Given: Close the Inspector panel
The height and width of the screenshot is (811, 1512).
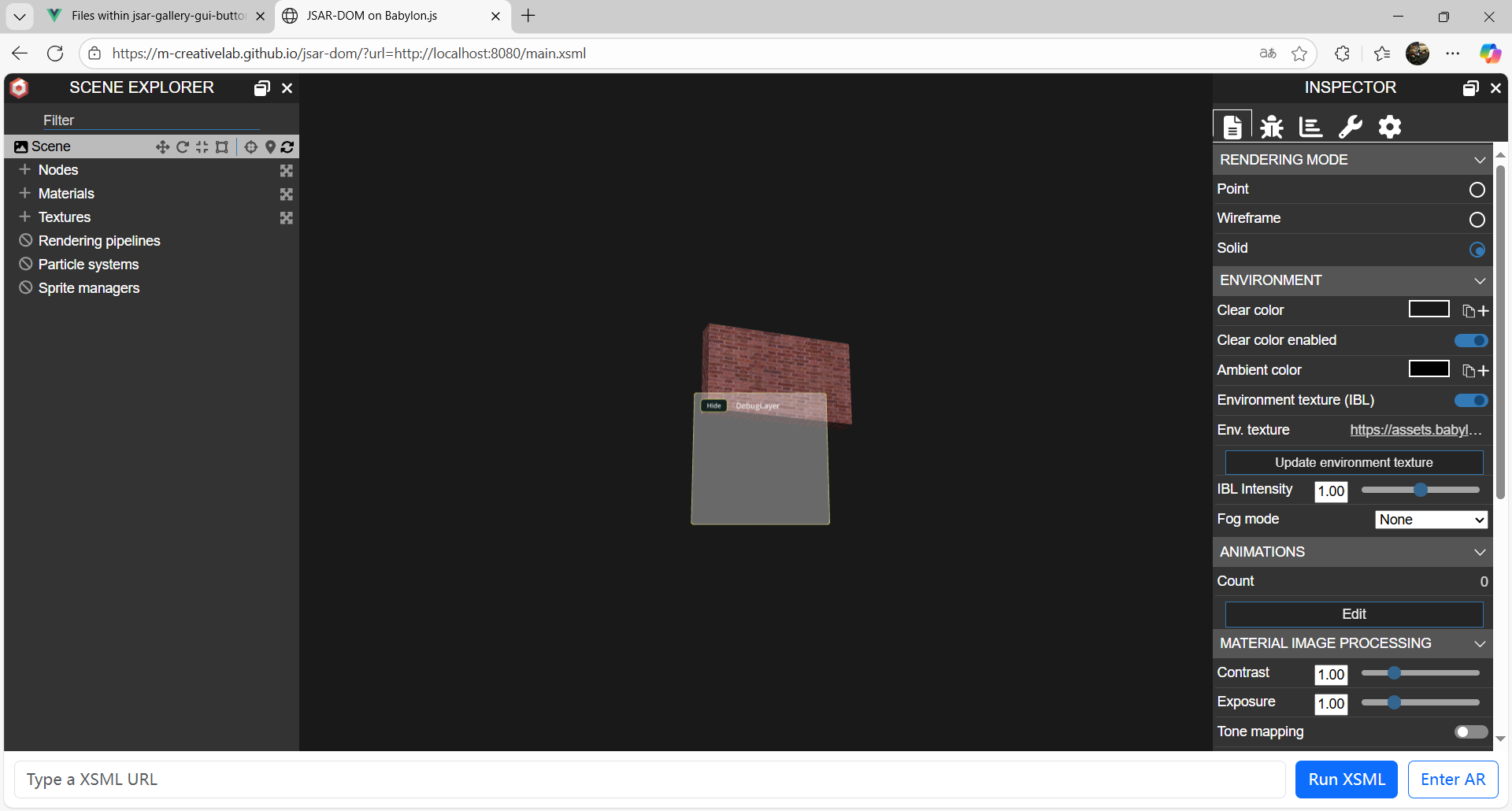Looking at the screenshot, I should (x=1496, y=88).
